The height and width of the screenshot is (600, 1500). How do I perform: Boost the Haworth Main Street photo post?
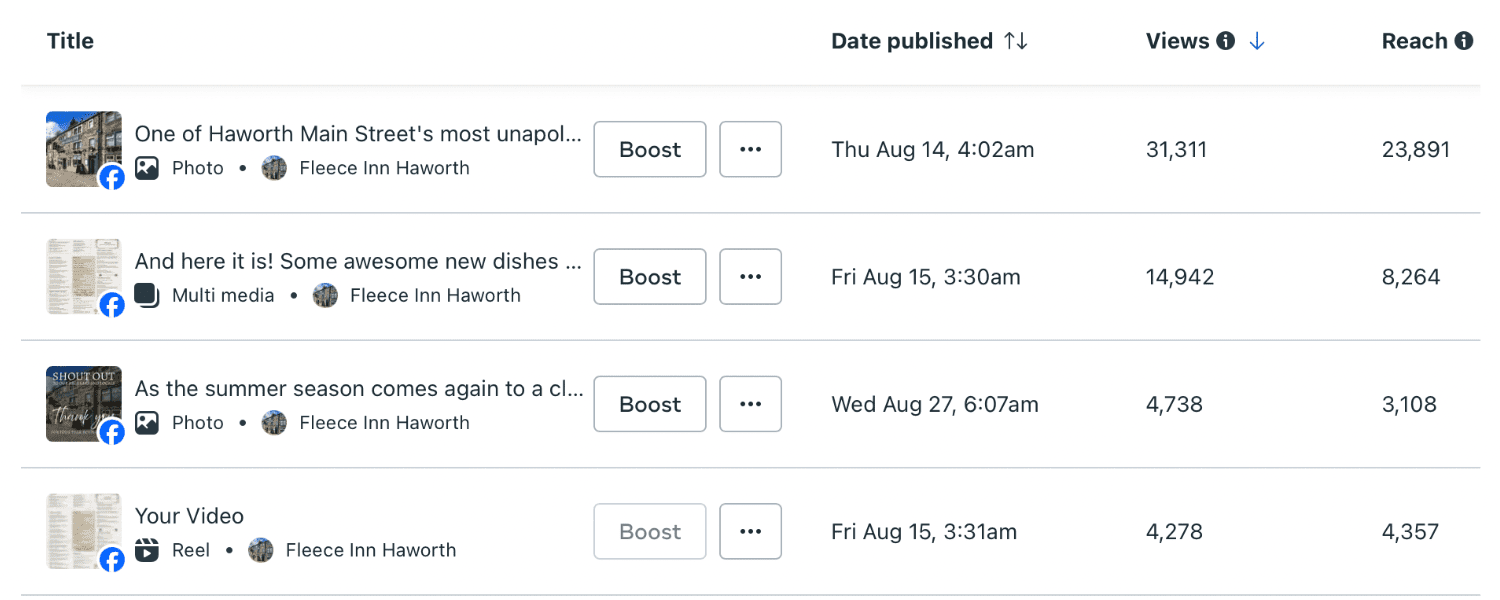(x=650, y=150)
